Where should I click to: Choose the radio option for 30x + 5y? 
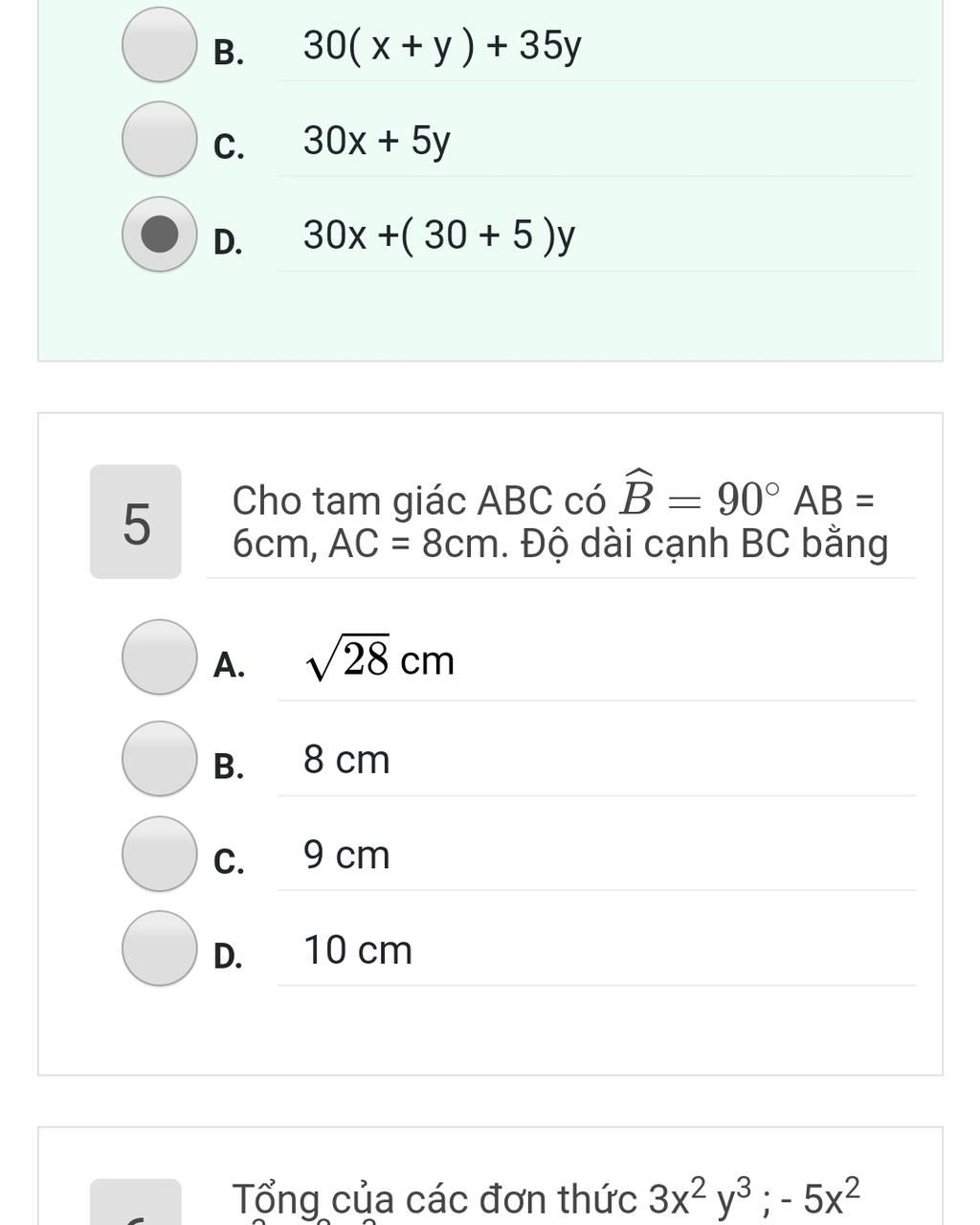(160, 140)
